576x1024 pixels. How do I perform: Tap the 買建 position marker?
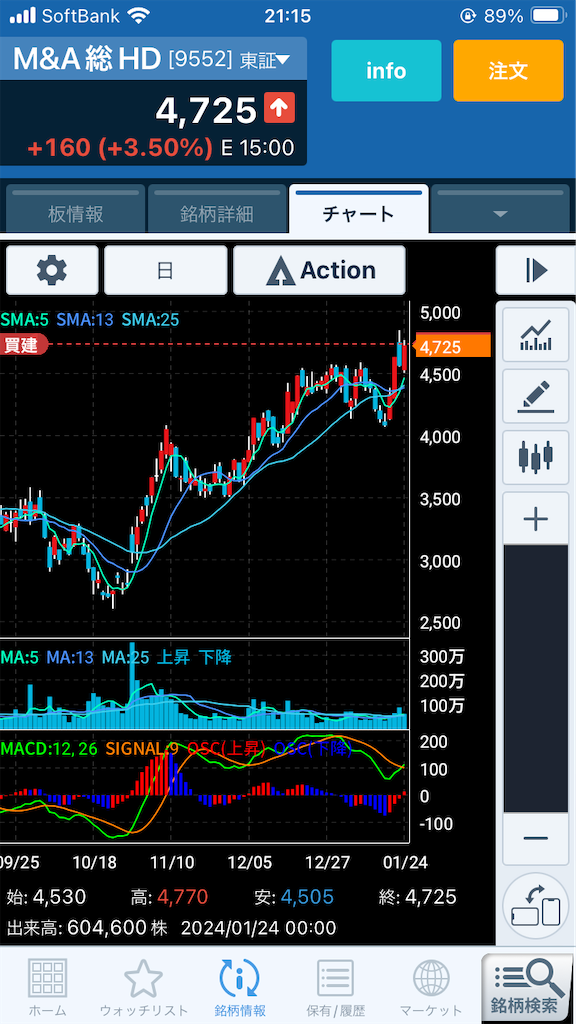(x=24, y=344)
